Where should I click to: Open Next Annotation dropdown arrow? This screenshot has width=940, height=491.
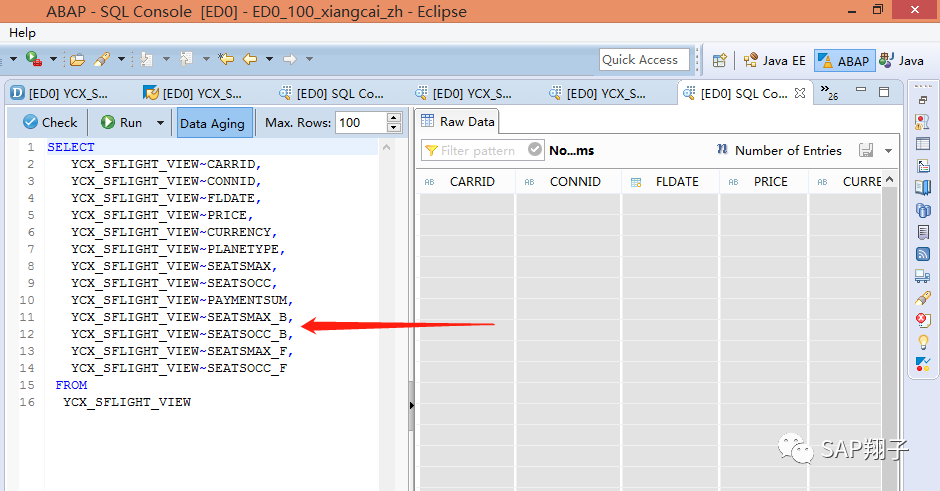[166, 59]
